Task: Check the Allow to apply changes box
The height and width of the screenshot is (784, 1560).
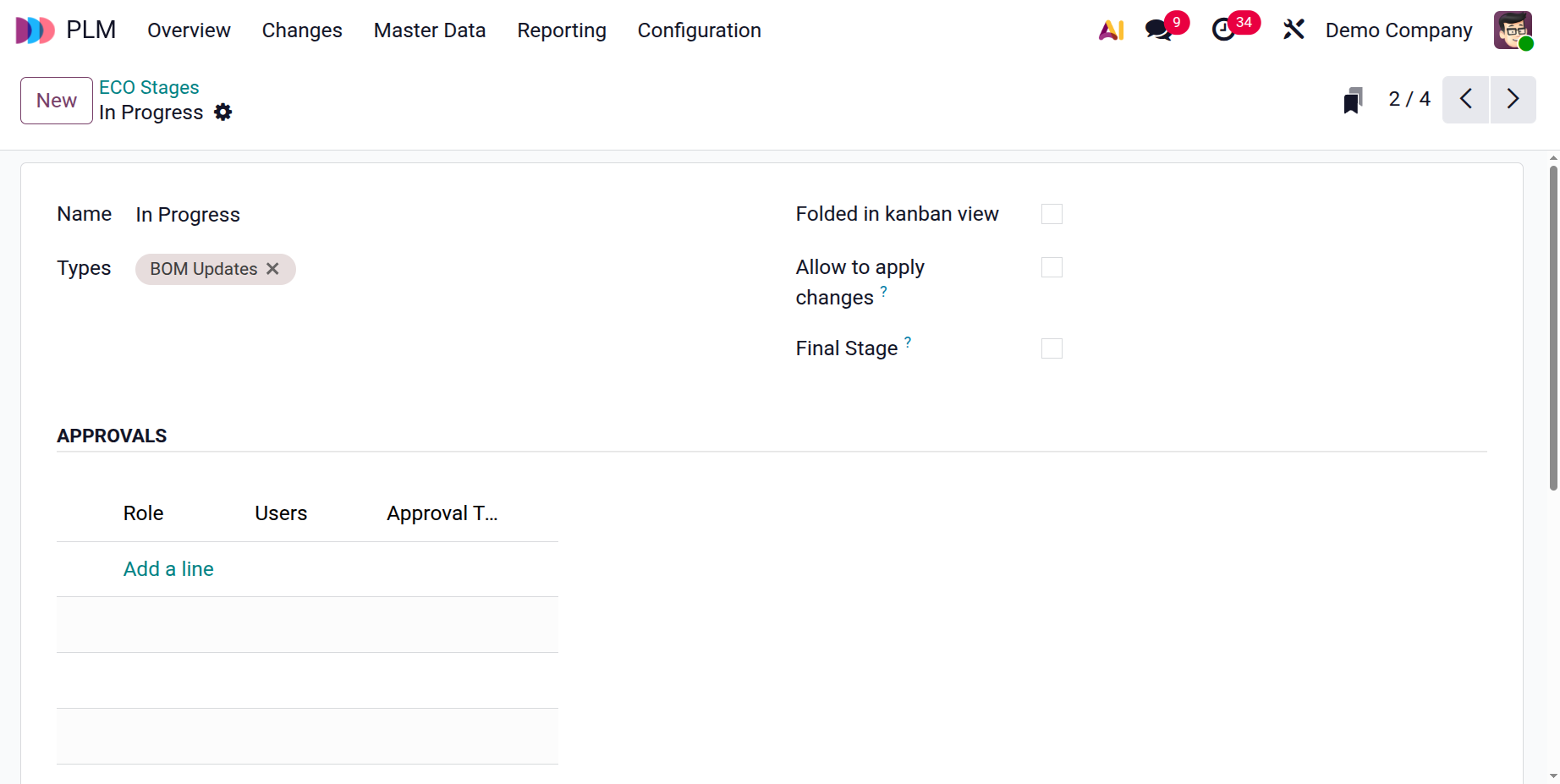Action: pyautogui.click(x=1051, y=266)
